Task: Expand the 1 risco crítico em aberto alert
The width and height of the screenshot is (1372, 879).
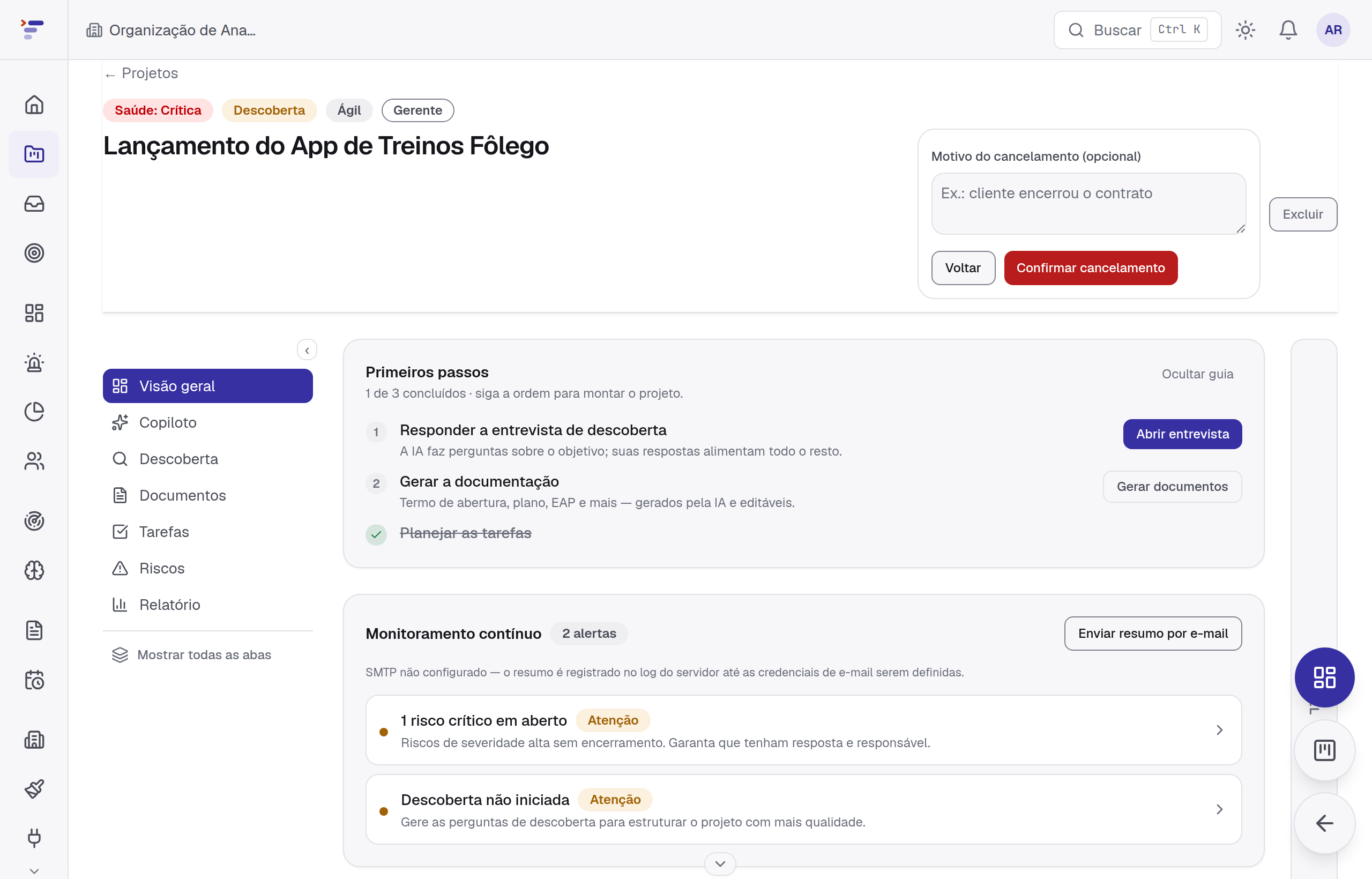Action: (x=803, y=730)
